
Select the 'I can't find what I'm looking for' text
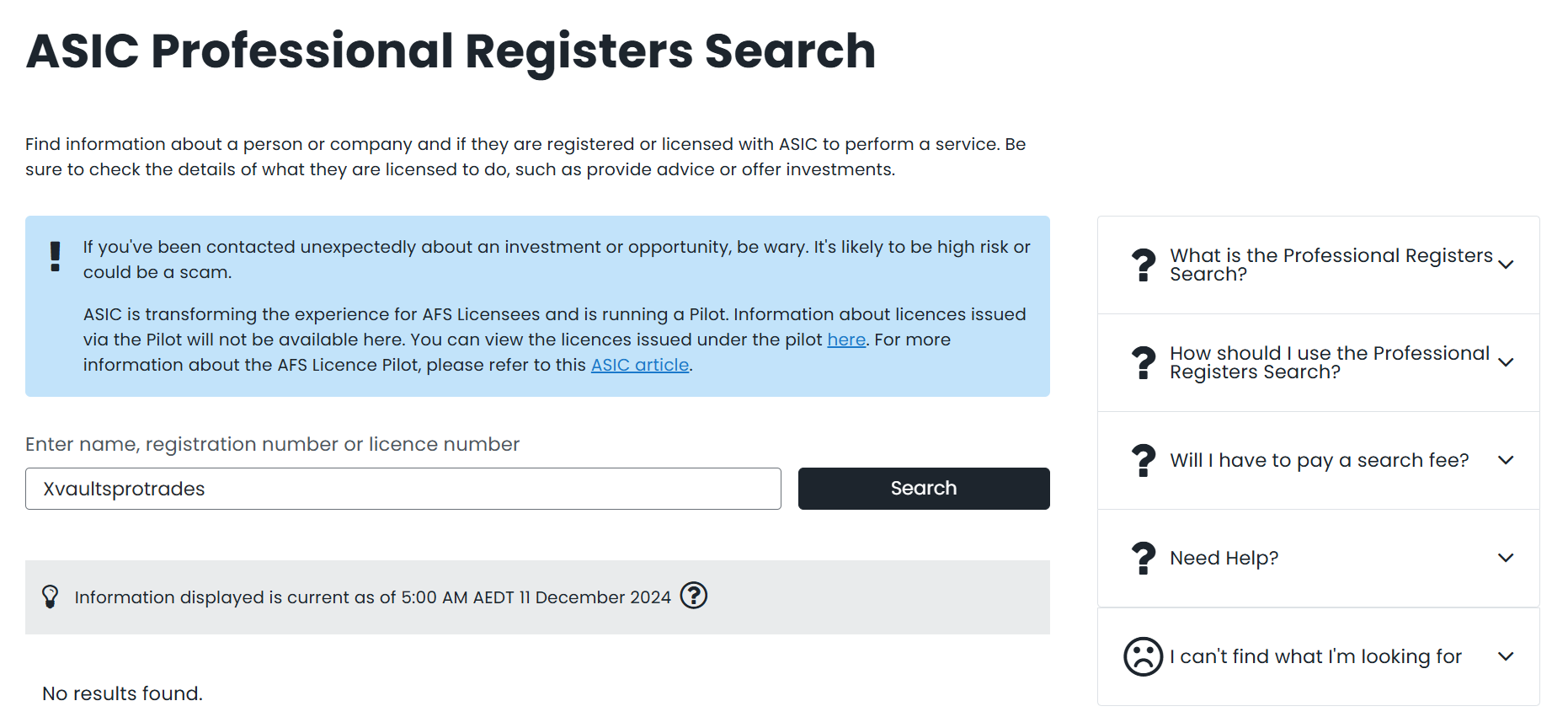coord(1315,656)
